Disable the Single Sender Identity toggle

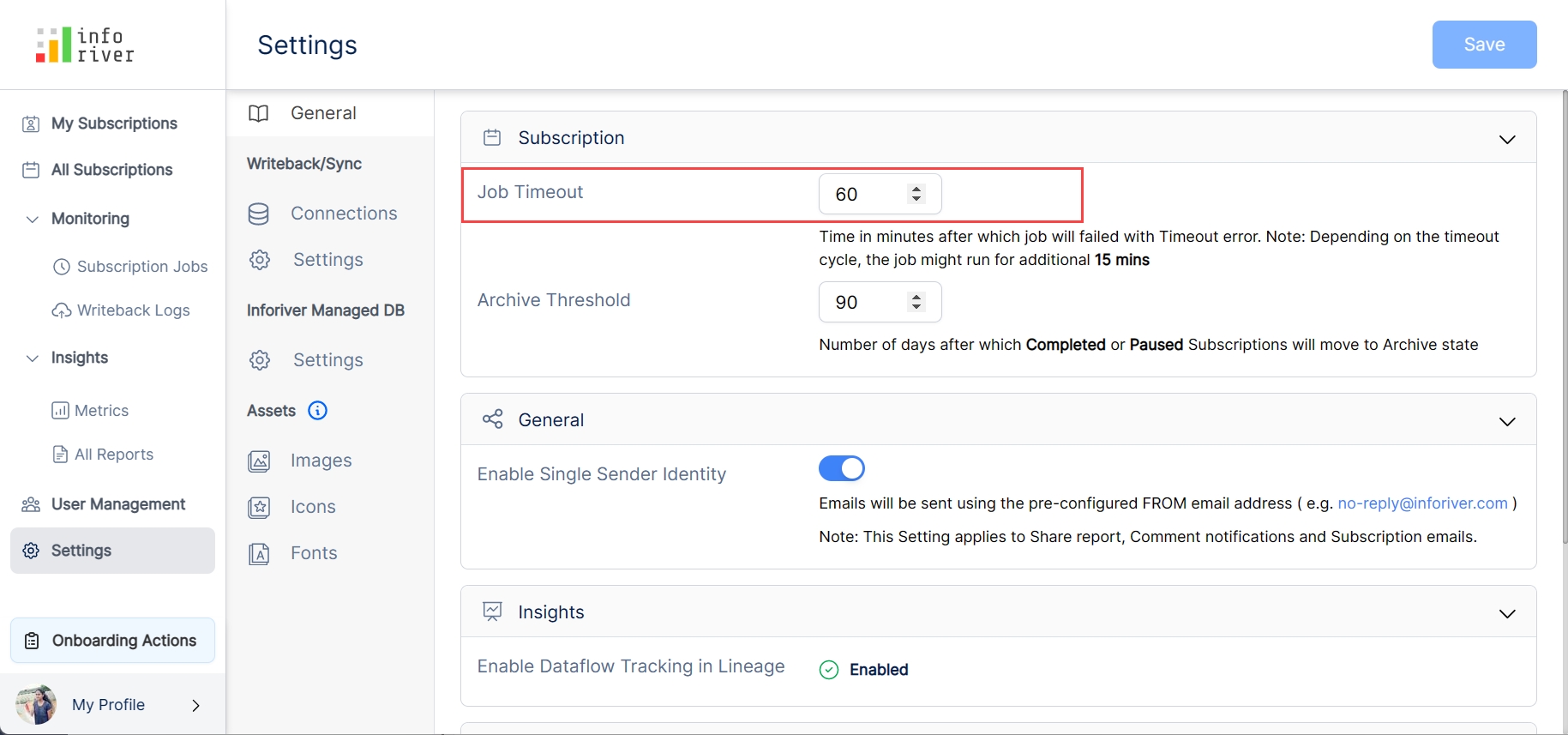[841, 468]
